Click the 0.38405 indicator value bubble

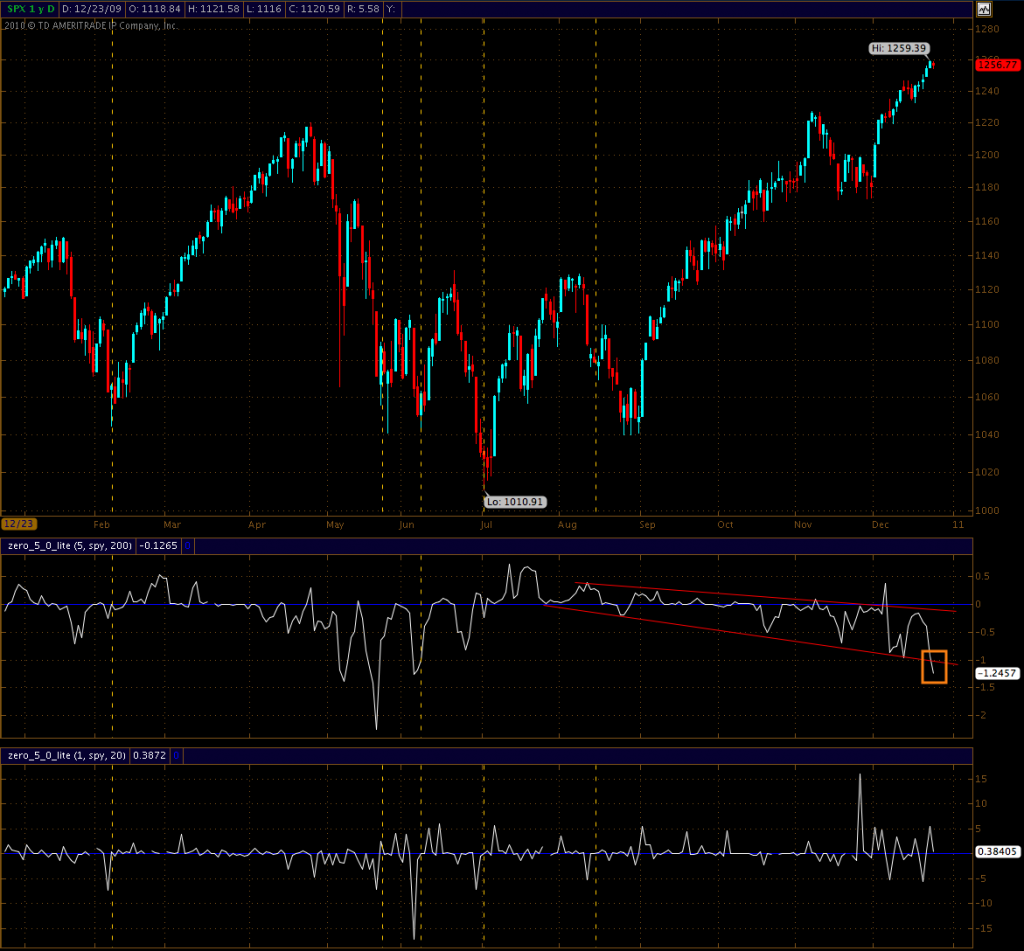(x=997, y=852)
